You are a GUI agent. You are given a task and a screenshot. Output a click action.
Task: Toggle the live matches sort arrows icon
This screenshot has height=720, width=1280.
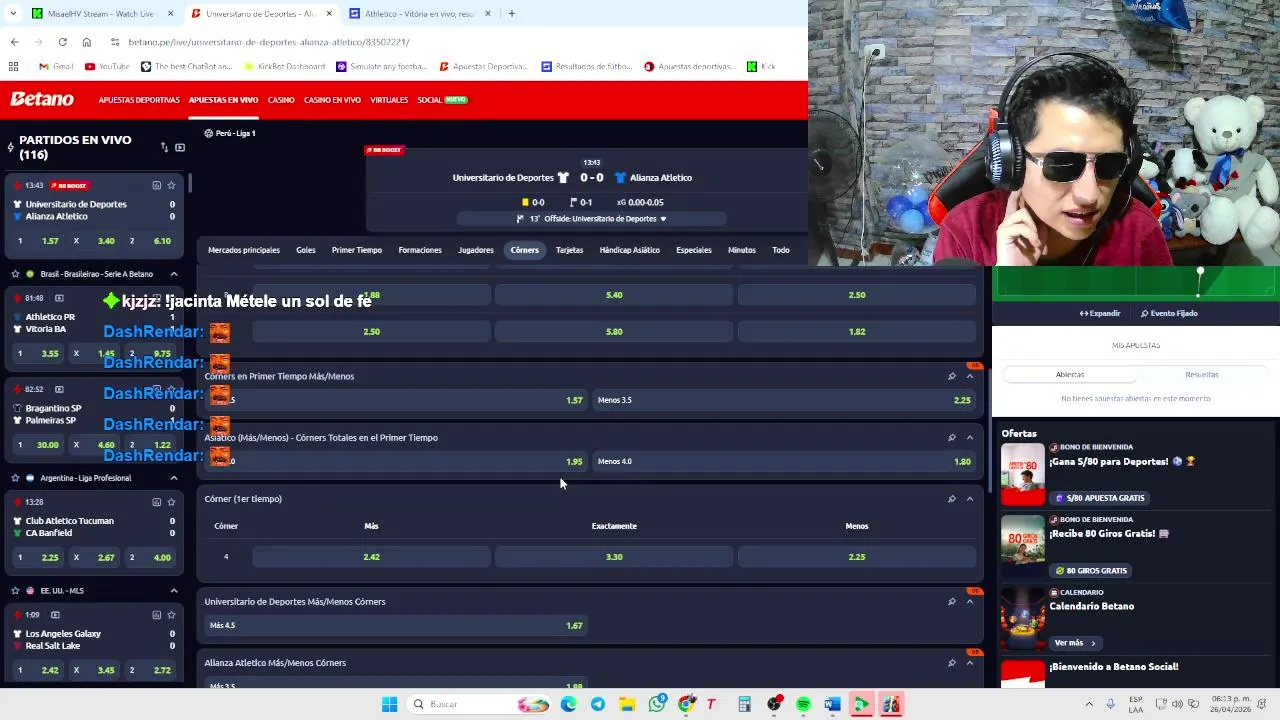point(164,148)
